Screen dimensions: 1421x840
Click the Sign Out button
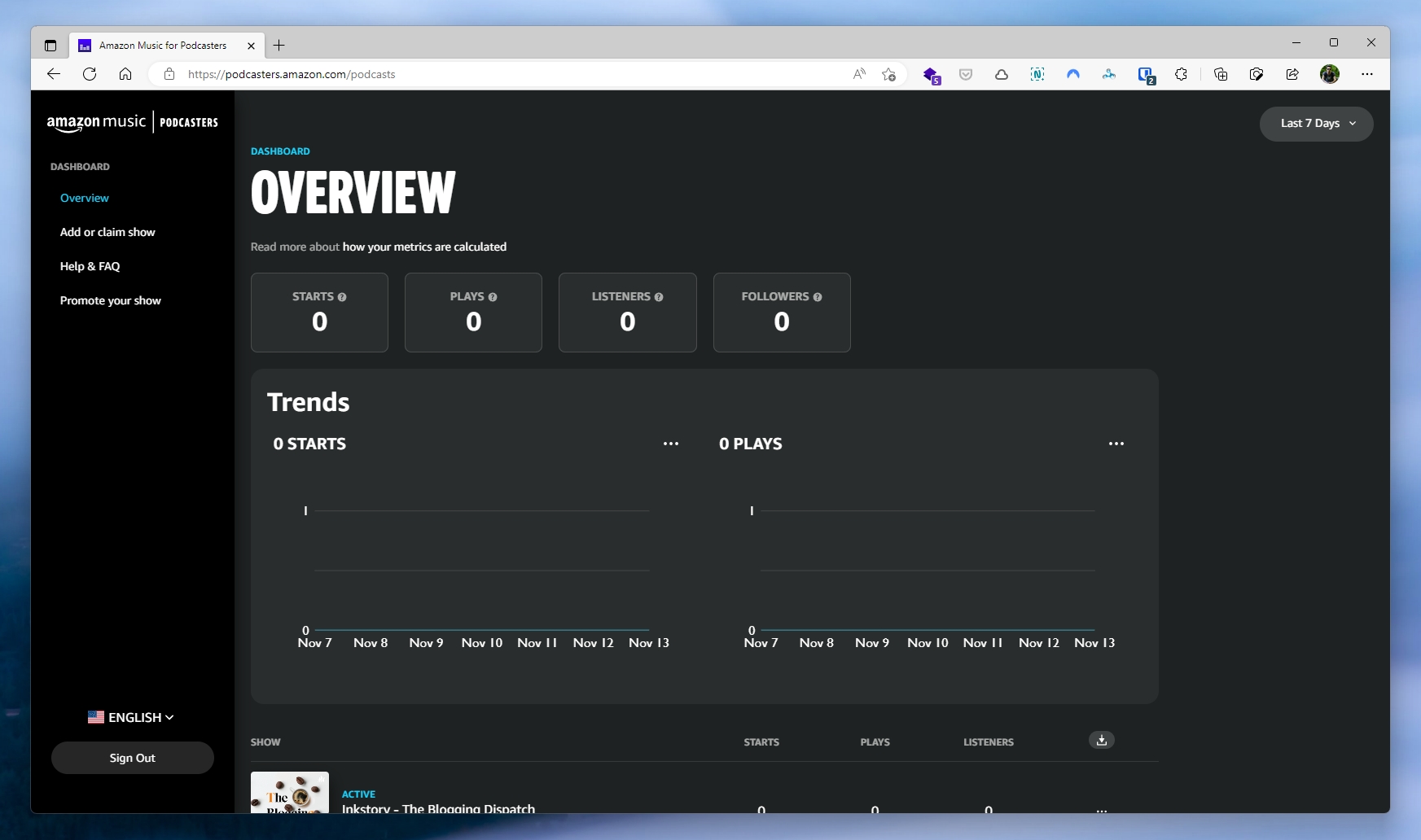(133, 758)
